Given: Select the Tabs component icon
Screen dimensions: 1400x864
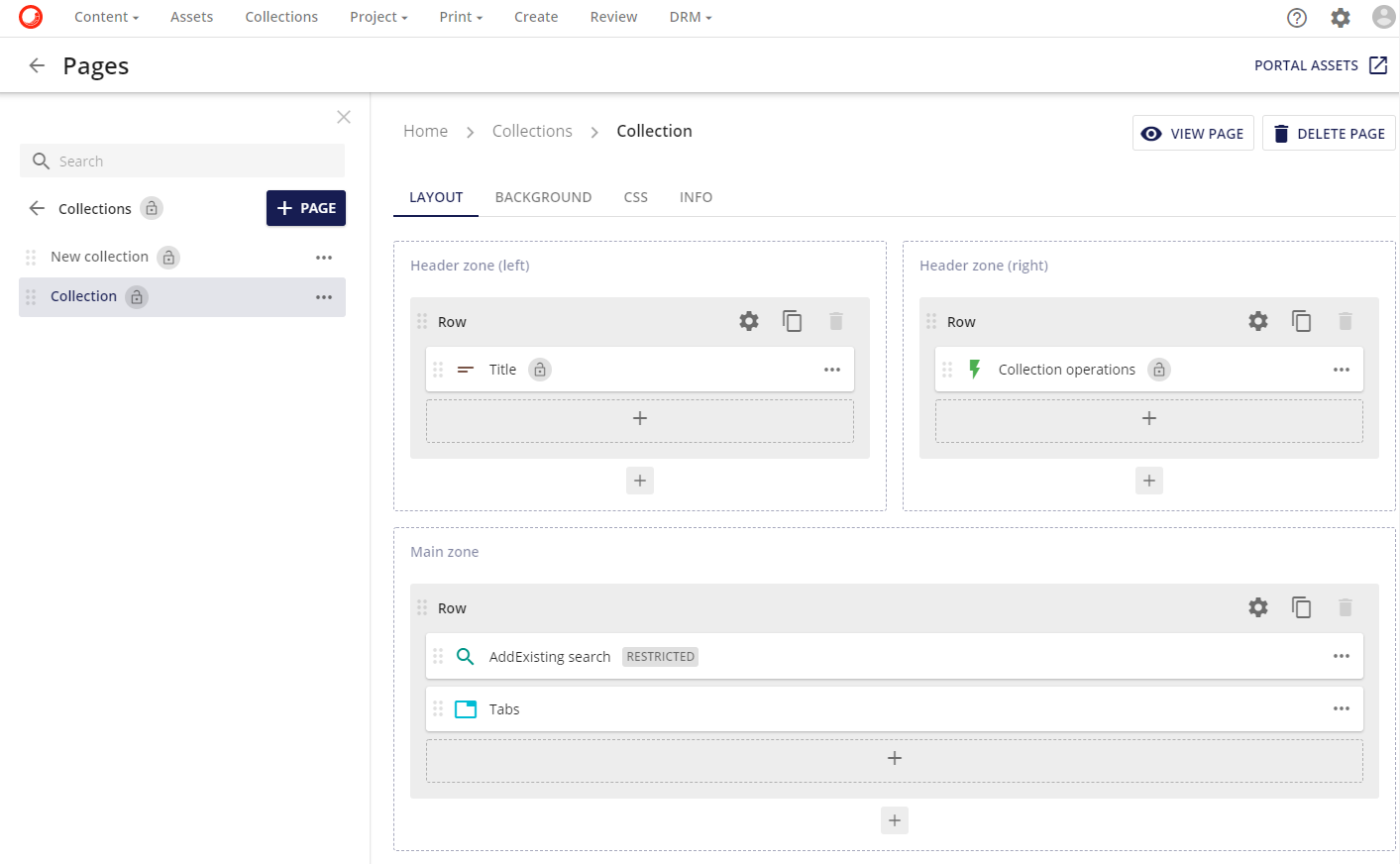Looking at the screenshot, I should pos(465,708).
